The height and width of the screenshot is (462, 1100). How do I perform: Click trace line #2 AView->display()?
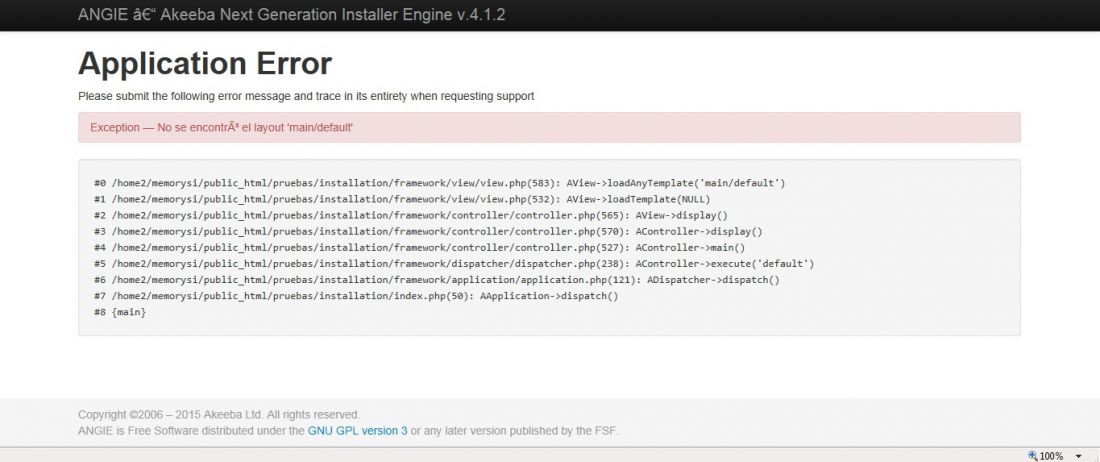(410, 215)
